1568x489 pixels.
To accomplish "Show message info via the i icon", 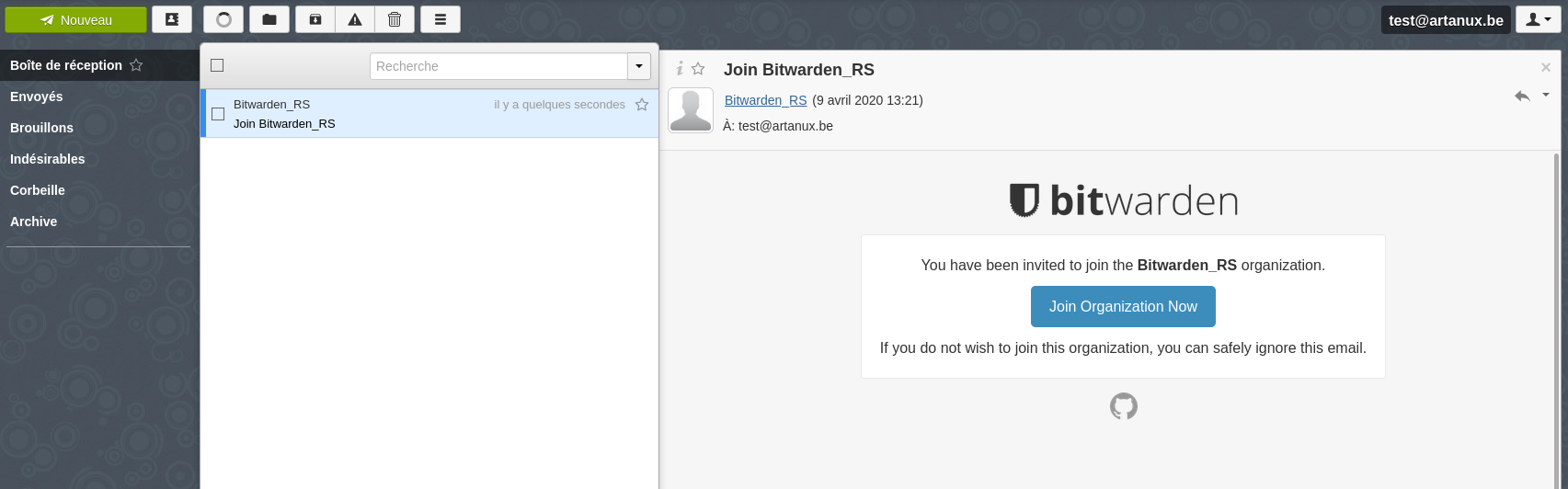I will 680,68.
